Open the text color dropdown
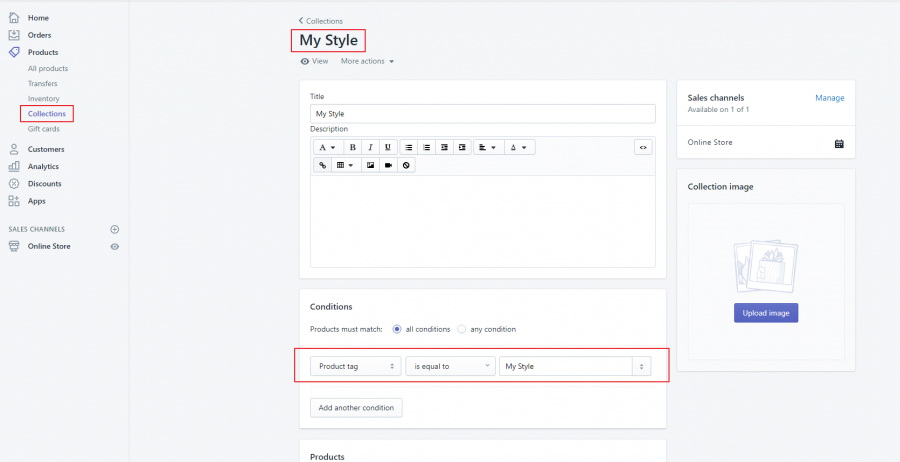The height and width of the screenshot is (462, 900). pyautogui.click(x=519, y=147)
